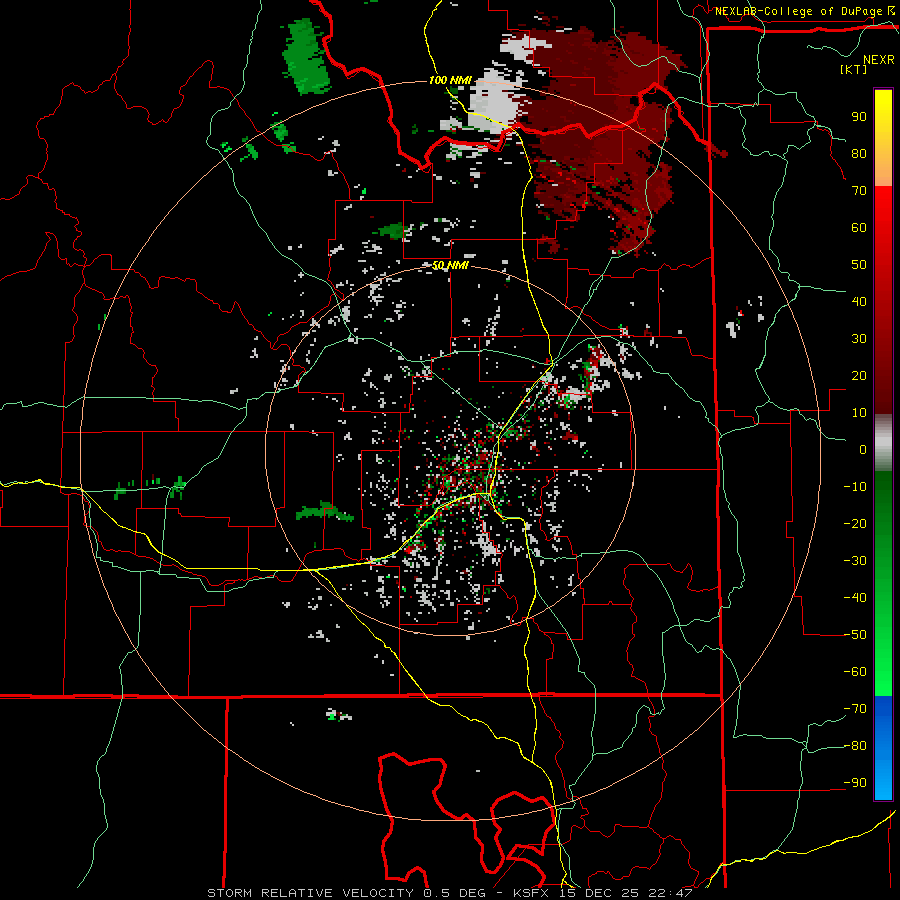Click the NEXR label above the scale
Screen dimensions: 900x900
878,60
